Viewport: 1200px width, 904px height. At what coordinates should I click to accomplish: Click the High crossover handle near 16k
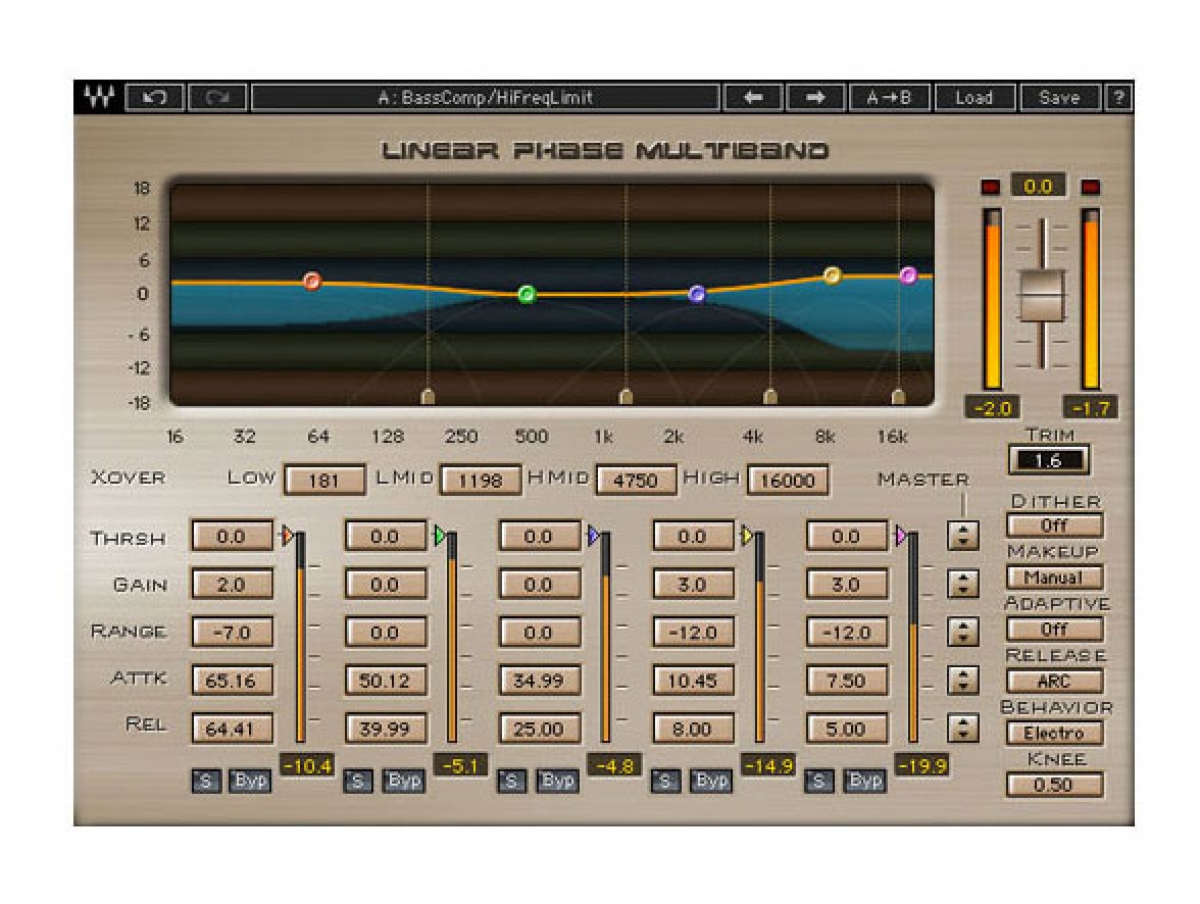click(x=898, y=397)
